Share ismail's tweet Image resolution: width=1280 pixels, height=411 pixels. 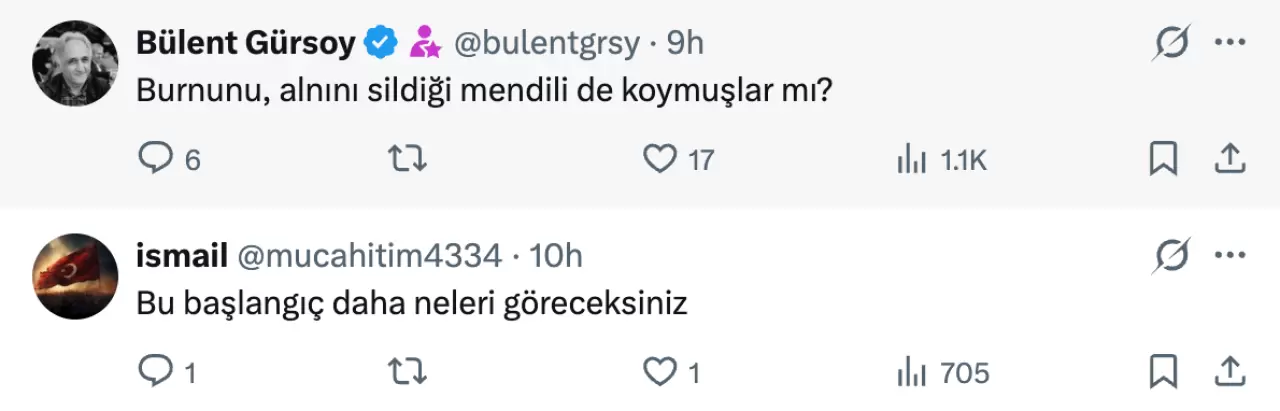(1230, 373)
